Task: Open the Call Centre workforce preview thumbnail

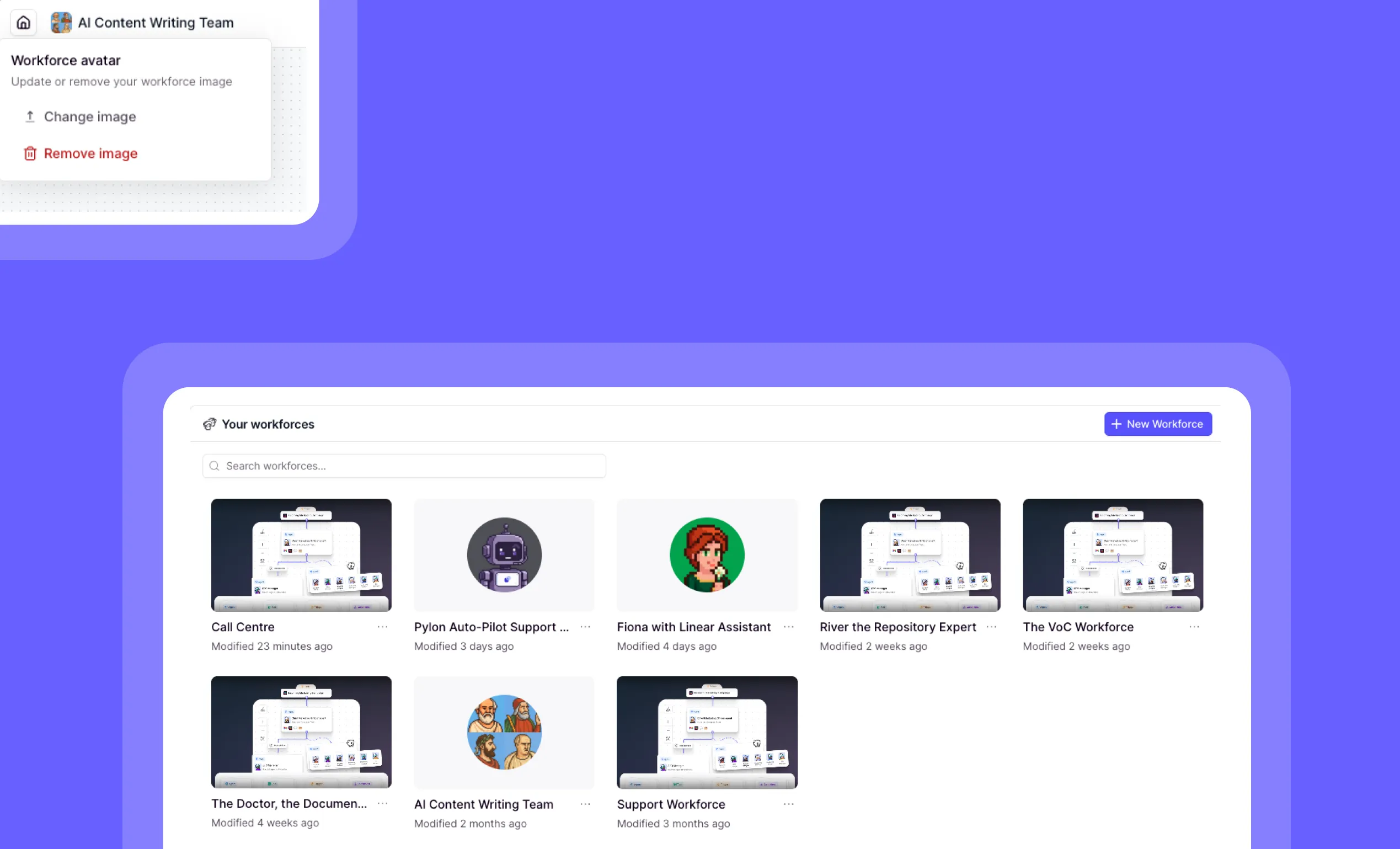Action: (x=301, y=554)
